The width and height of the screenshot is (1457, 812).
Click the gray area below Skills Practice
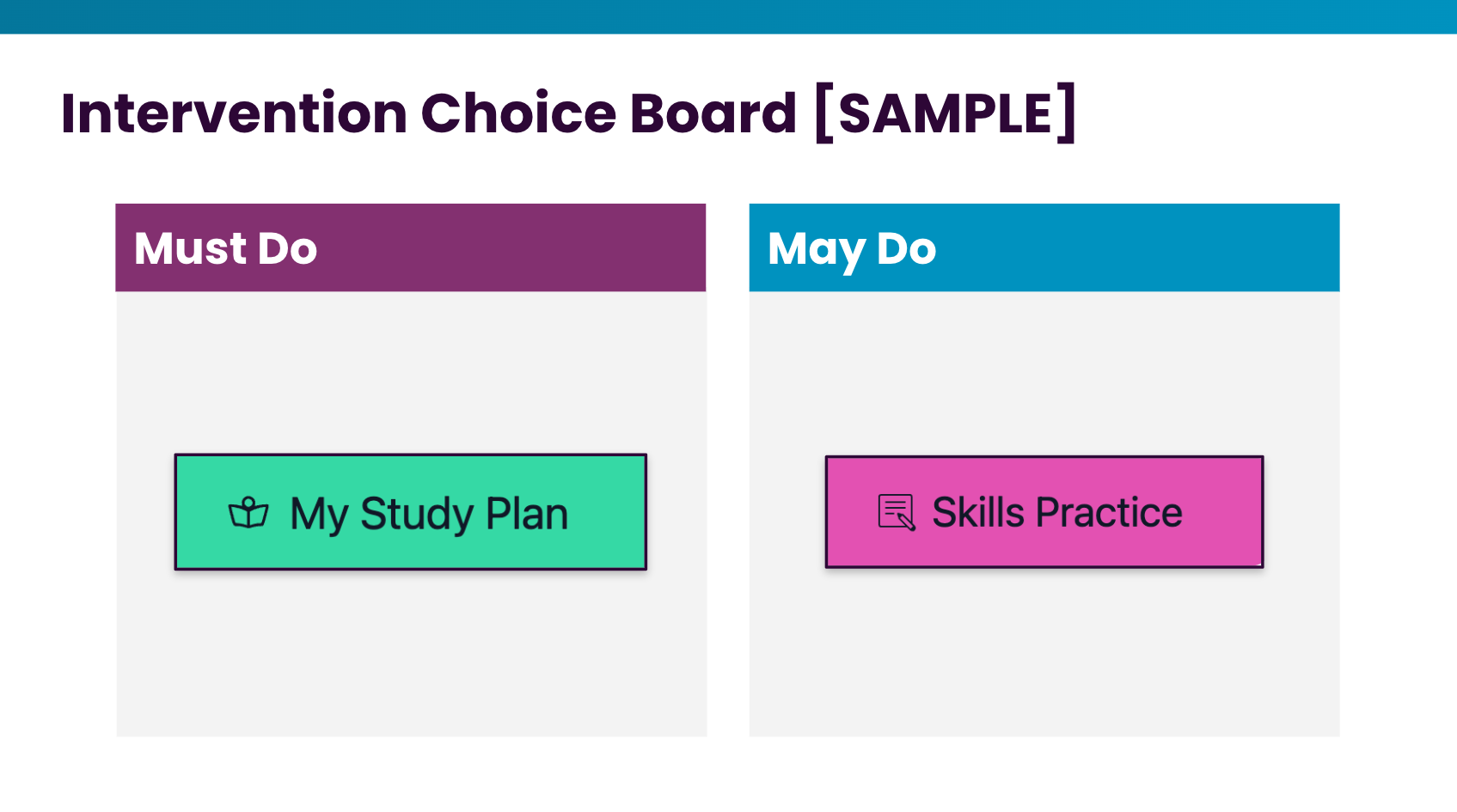click(x=1044, y=652)
